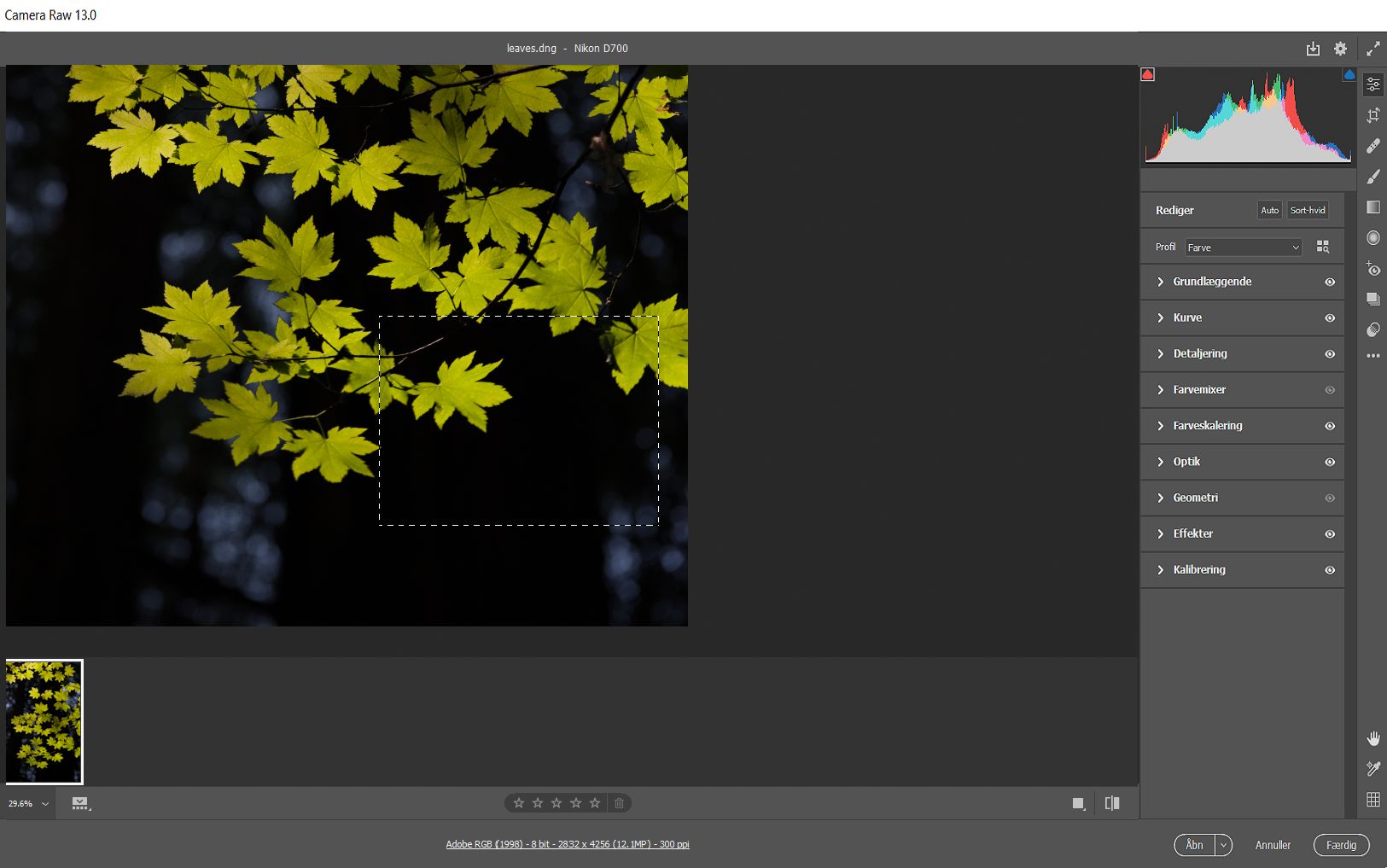Toggle visibility of Grundlæggende panel

click(1330, 282)
